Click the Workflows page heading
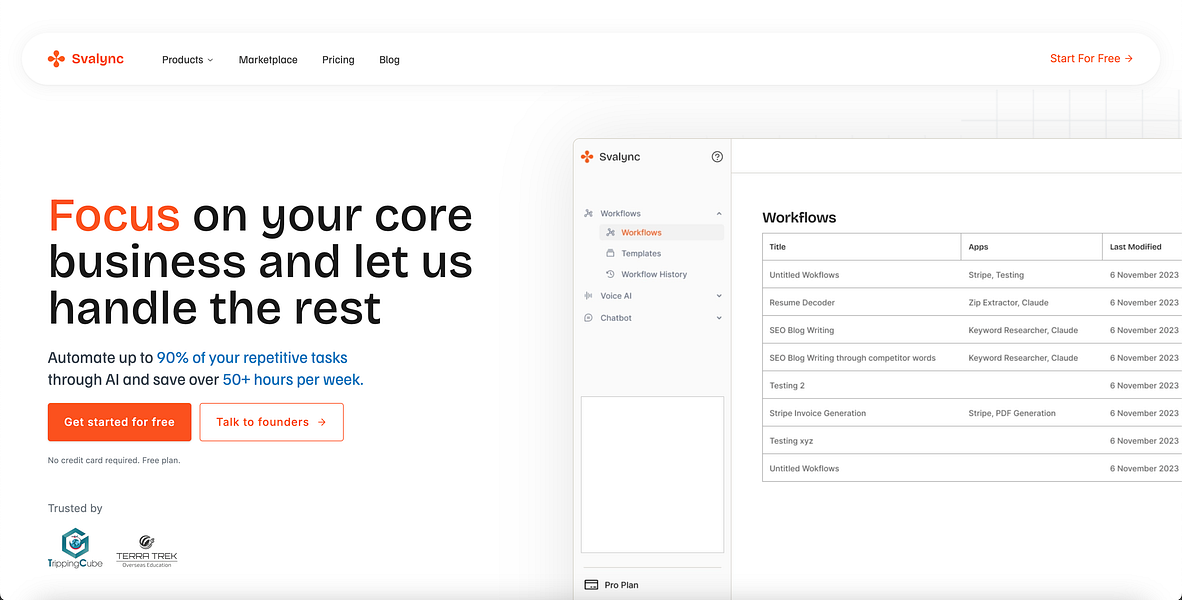The width and height of the screenshot is (1182, 600). [799, 218]
